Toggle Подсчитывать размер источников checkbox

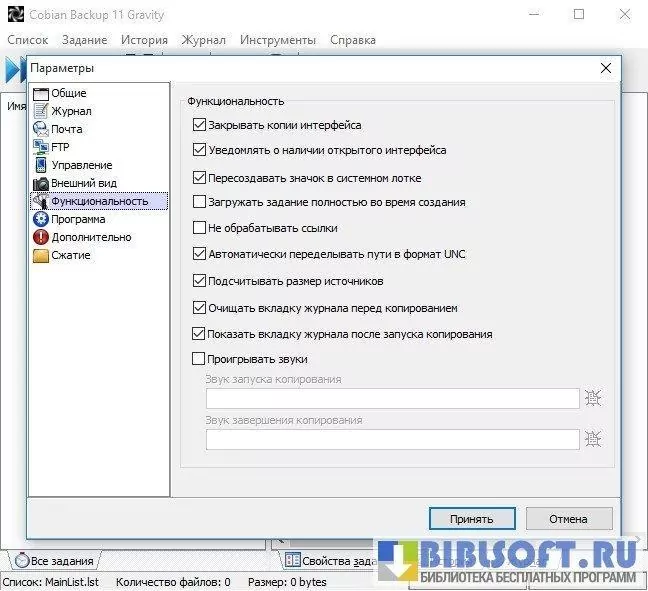(x=198, y=281)
